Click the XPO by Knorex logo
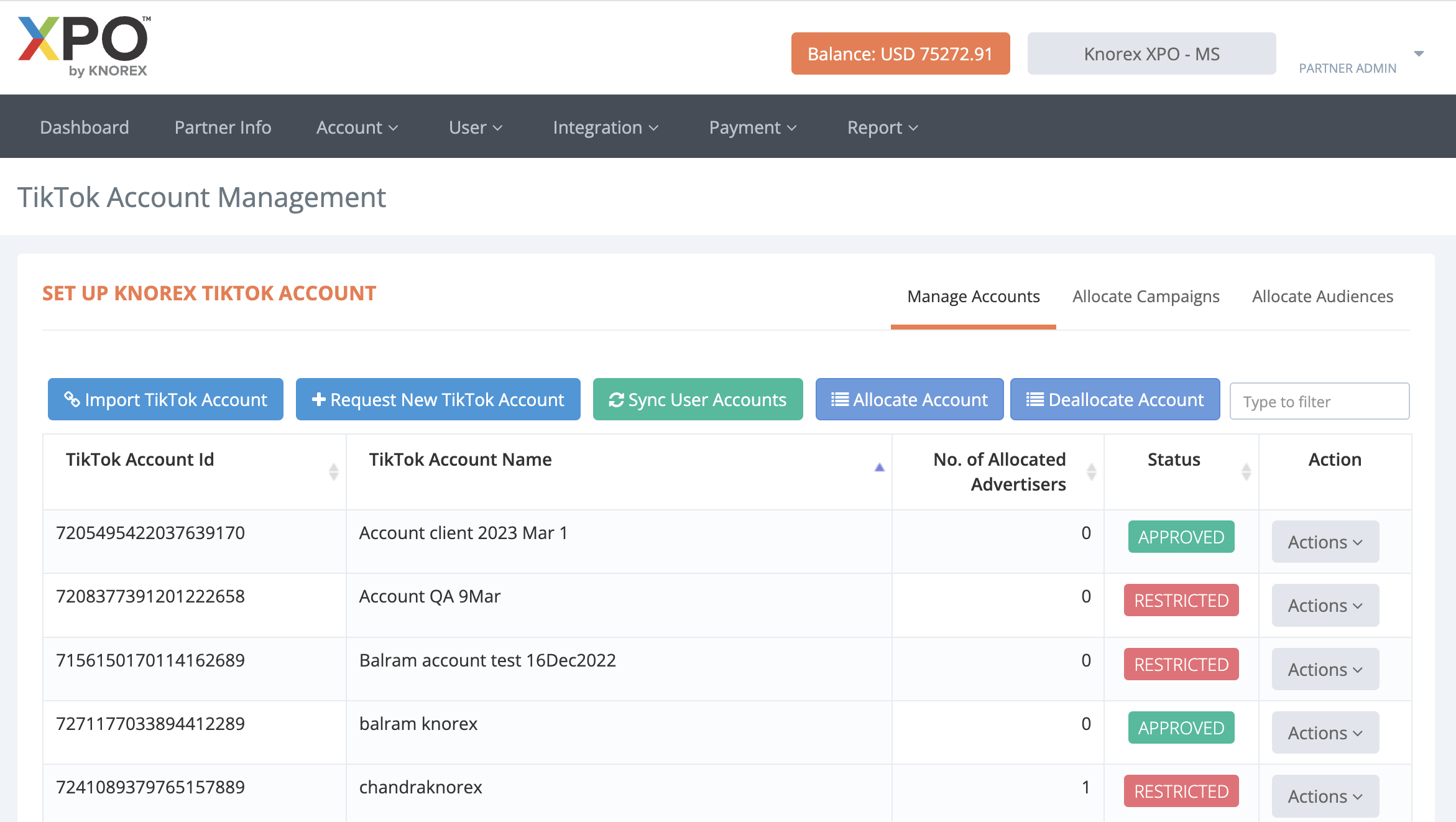1456x822 pixels. [85, 47]
